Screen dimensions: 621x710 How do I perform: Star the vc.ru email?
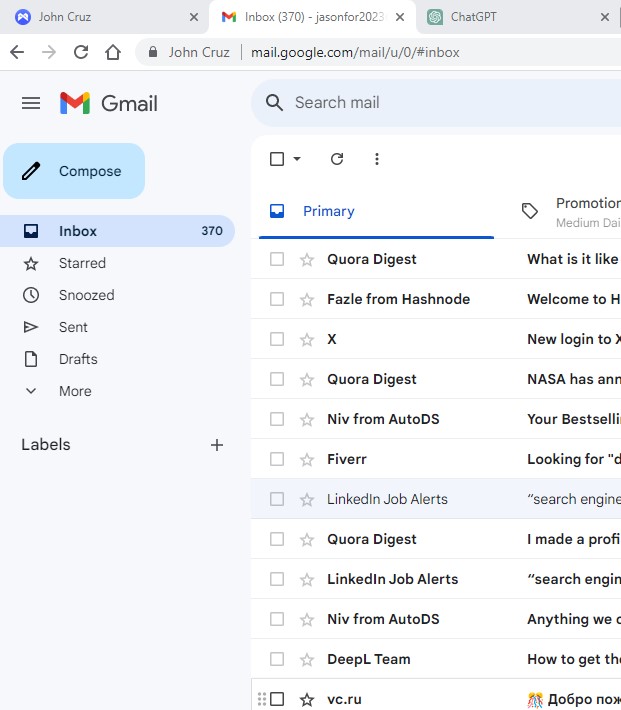(x=307, y=700)
